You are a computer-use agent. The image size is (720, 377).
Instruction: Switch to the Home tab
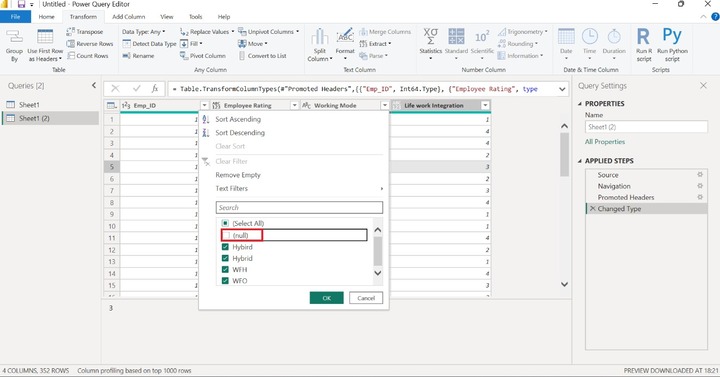(x=46, y=17)
